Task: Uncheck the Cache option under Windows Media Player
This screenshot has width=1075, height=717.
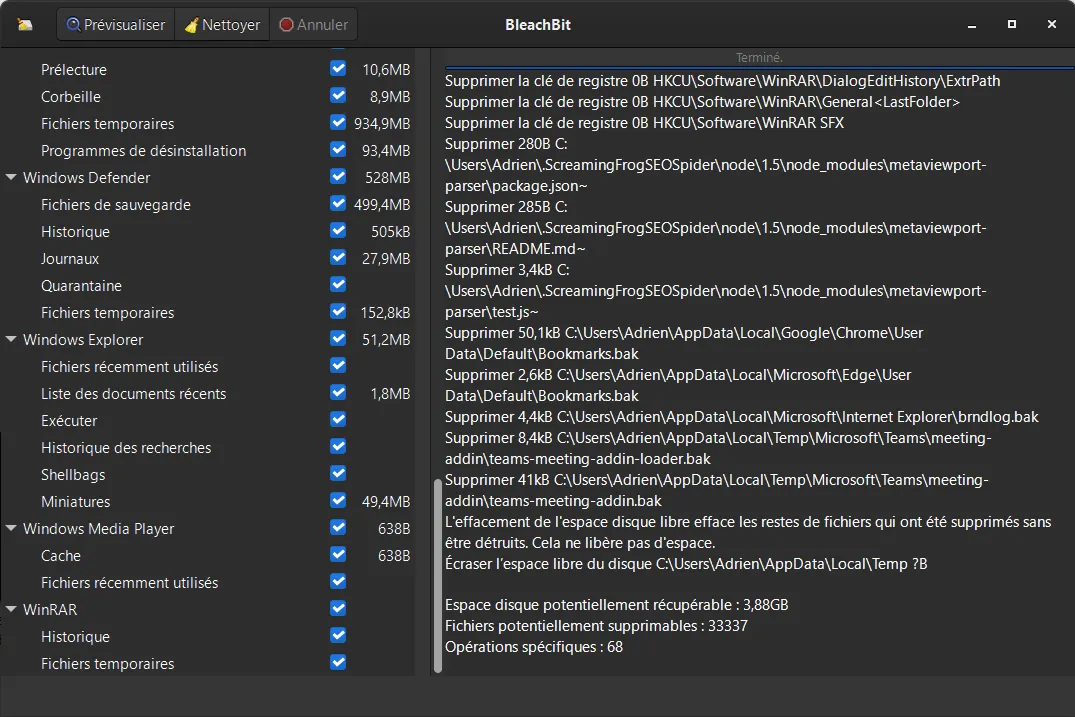Action: tap(337, 555)
